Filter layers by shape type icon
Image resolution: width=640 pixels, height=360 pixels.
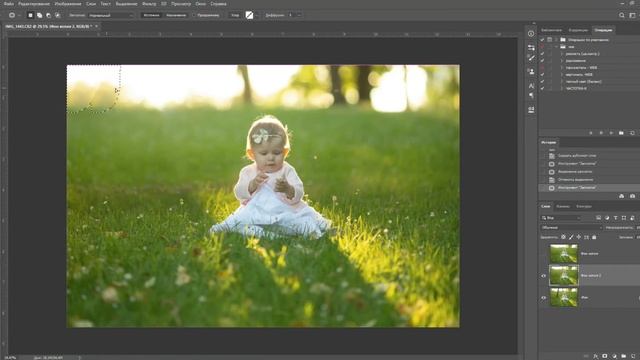624,218
